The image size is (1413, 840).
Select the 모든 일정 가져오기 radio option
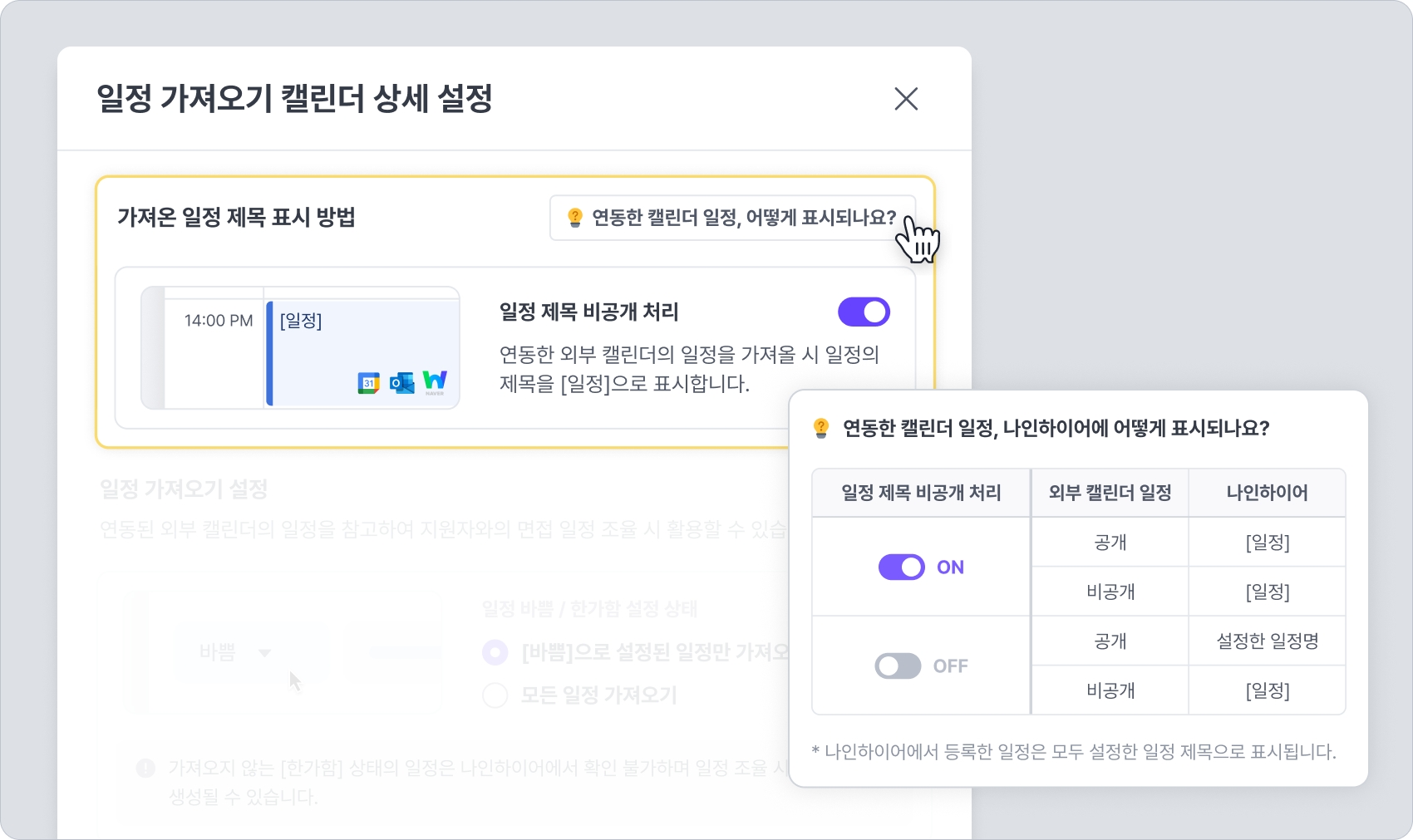pyautogui.click(x=495, y=695)
